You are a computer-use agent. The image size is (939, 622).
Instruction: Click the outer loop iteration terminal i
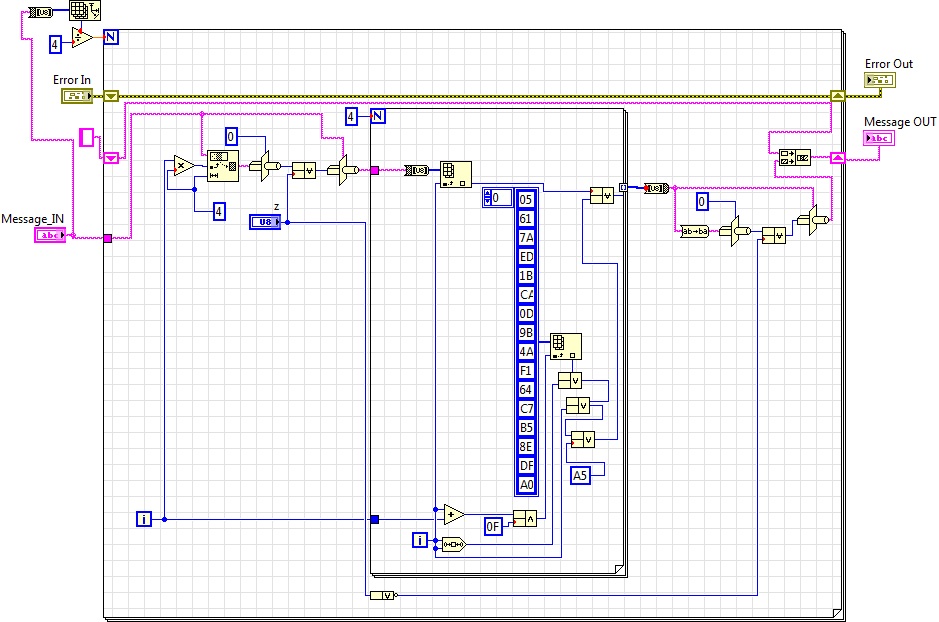pos(144,518)
